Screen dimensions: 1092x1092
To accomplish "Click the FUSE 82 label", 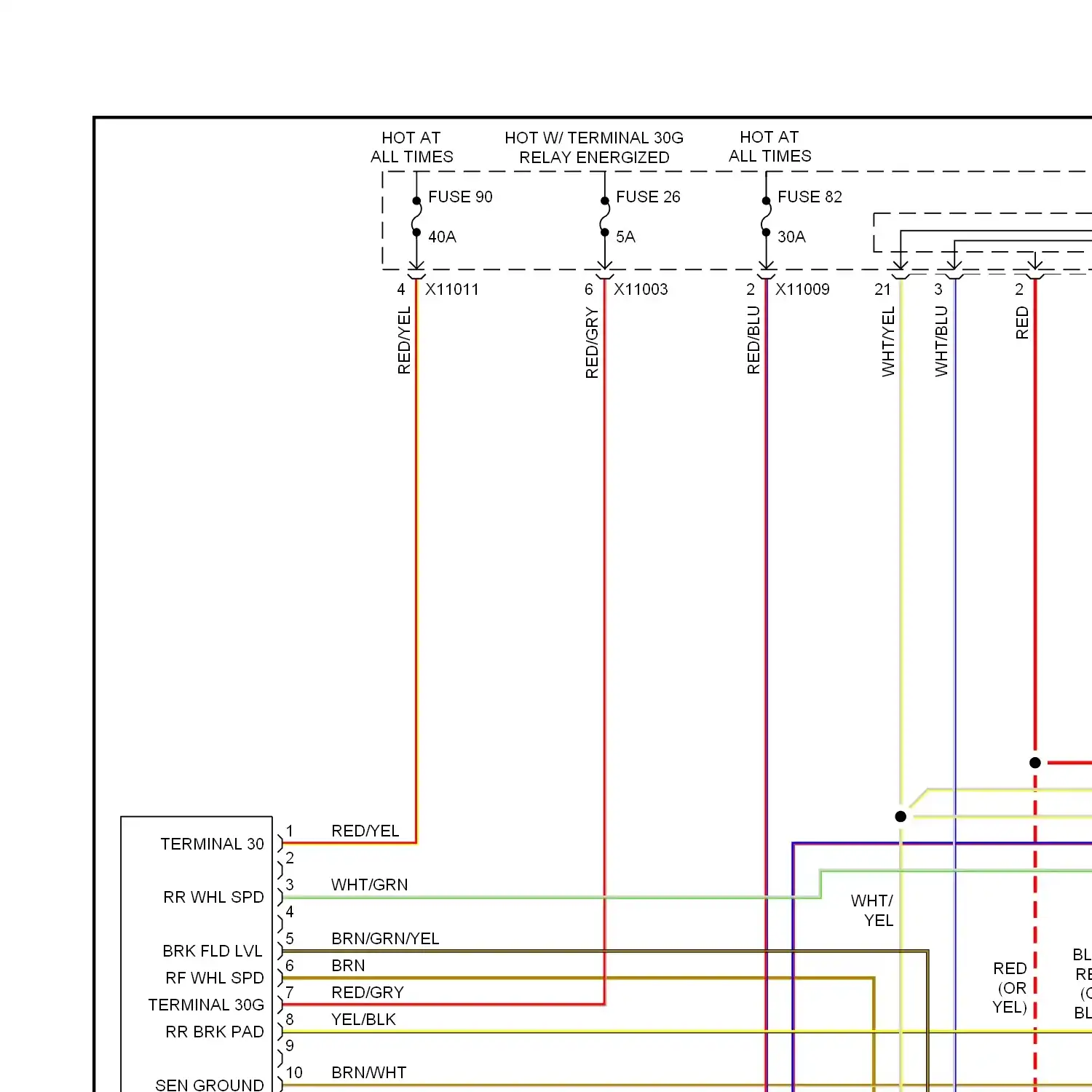I will pos(810,197).
